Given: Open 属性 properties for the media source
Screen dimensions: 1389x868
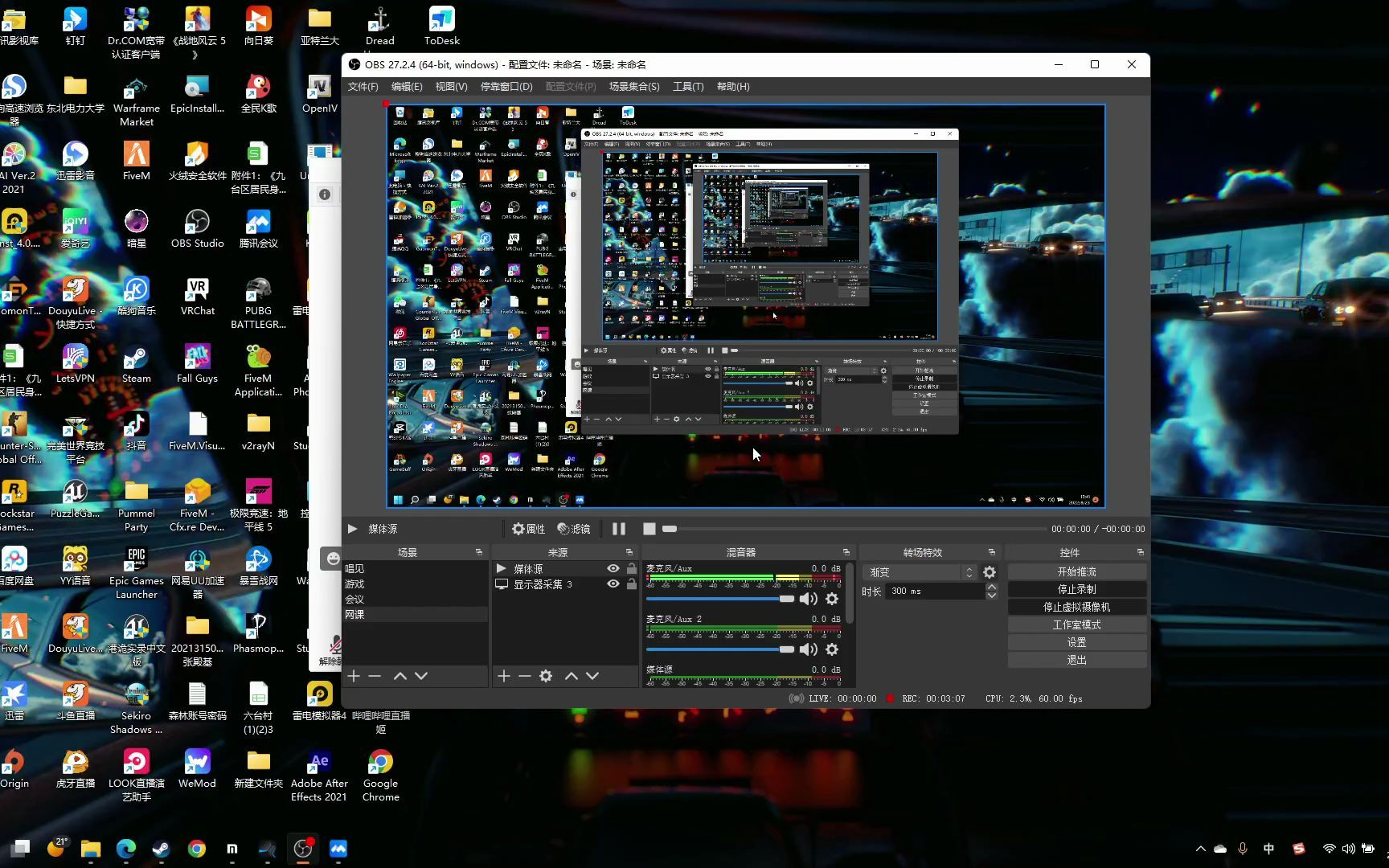Looking at the screenshot, I should point(529,529).
